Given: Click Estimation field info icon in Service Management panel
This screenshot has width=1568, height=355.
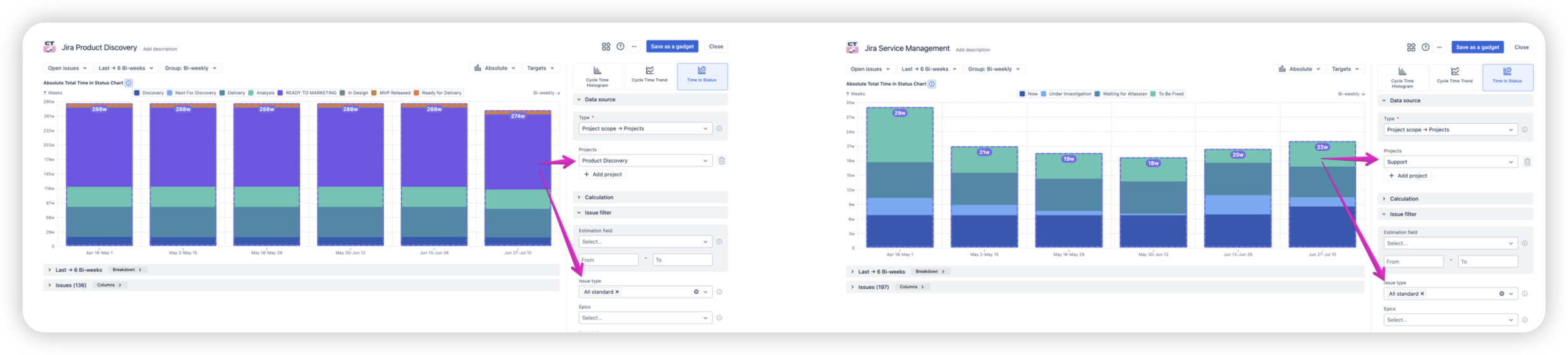Looking at the screenshot, I should (x=1524, y=243).
